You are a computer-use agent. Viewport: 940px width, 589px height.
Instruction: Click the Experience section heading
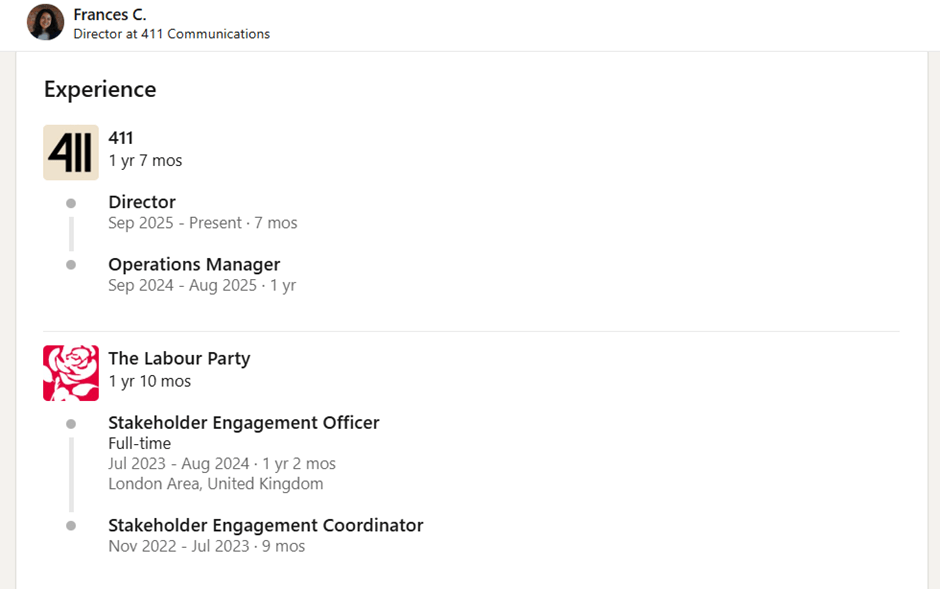point(100,89)
